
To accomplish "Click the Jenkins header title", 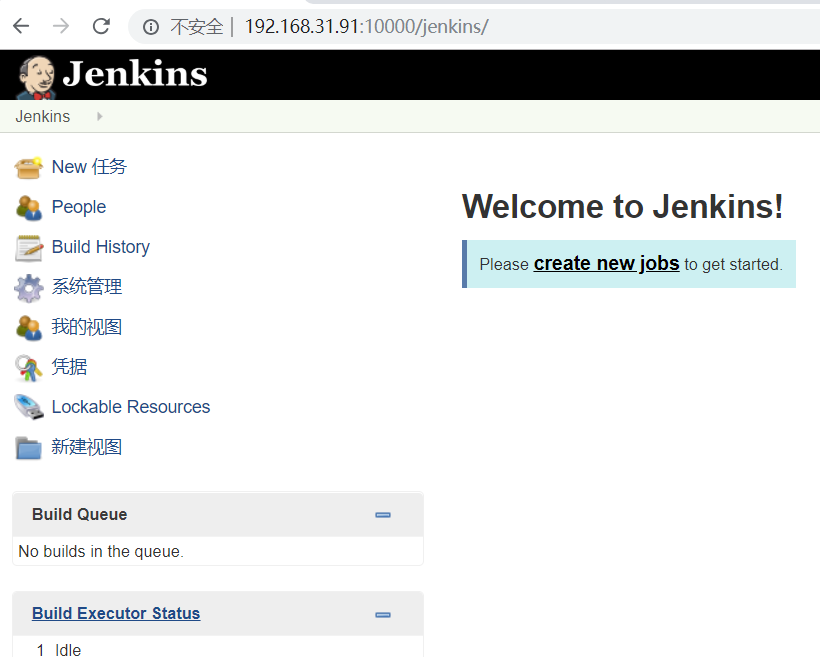I will 135,74.
